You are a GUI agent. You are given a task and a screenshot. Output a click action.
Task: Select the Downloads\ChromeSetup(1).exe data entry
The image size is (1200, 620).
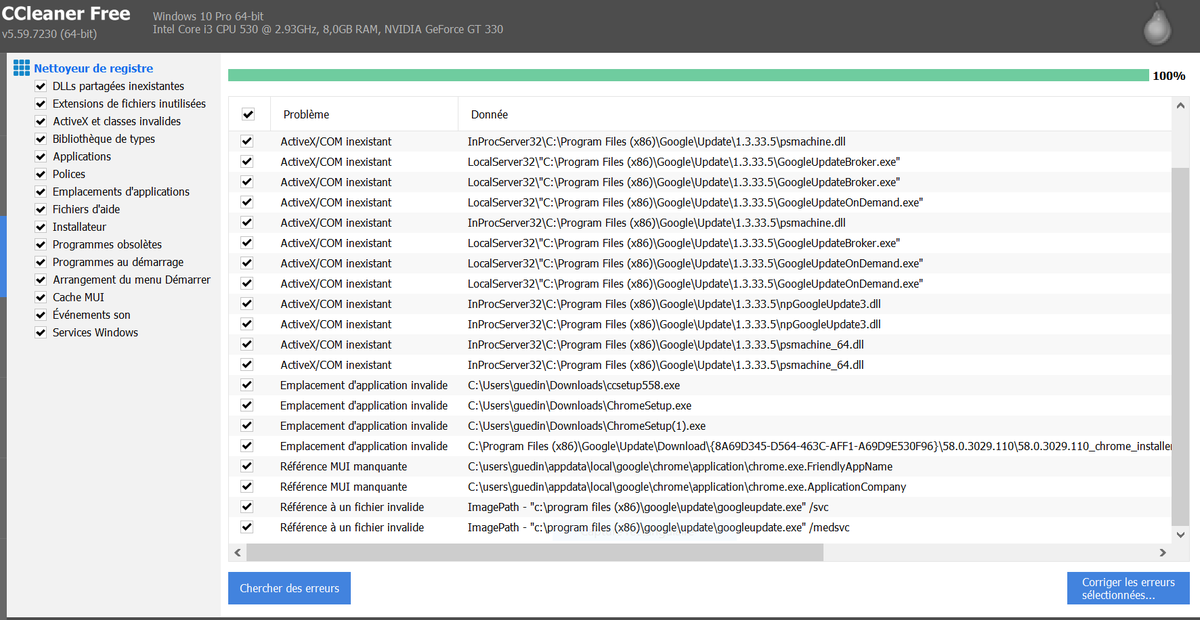coord(586,426)
